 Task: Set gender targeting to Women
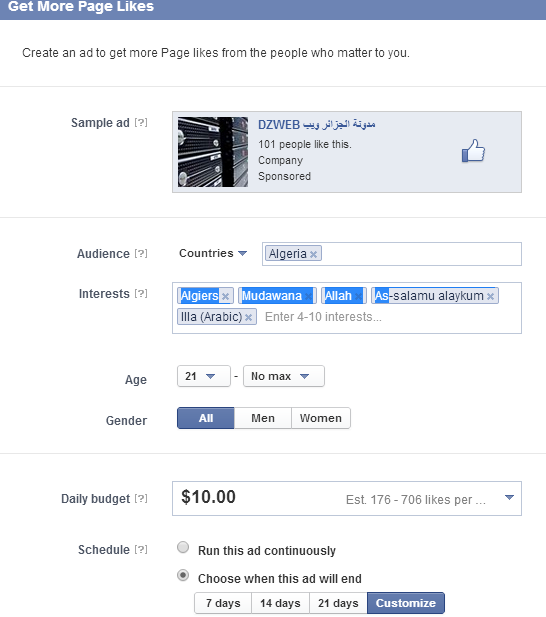click(321, 418)
